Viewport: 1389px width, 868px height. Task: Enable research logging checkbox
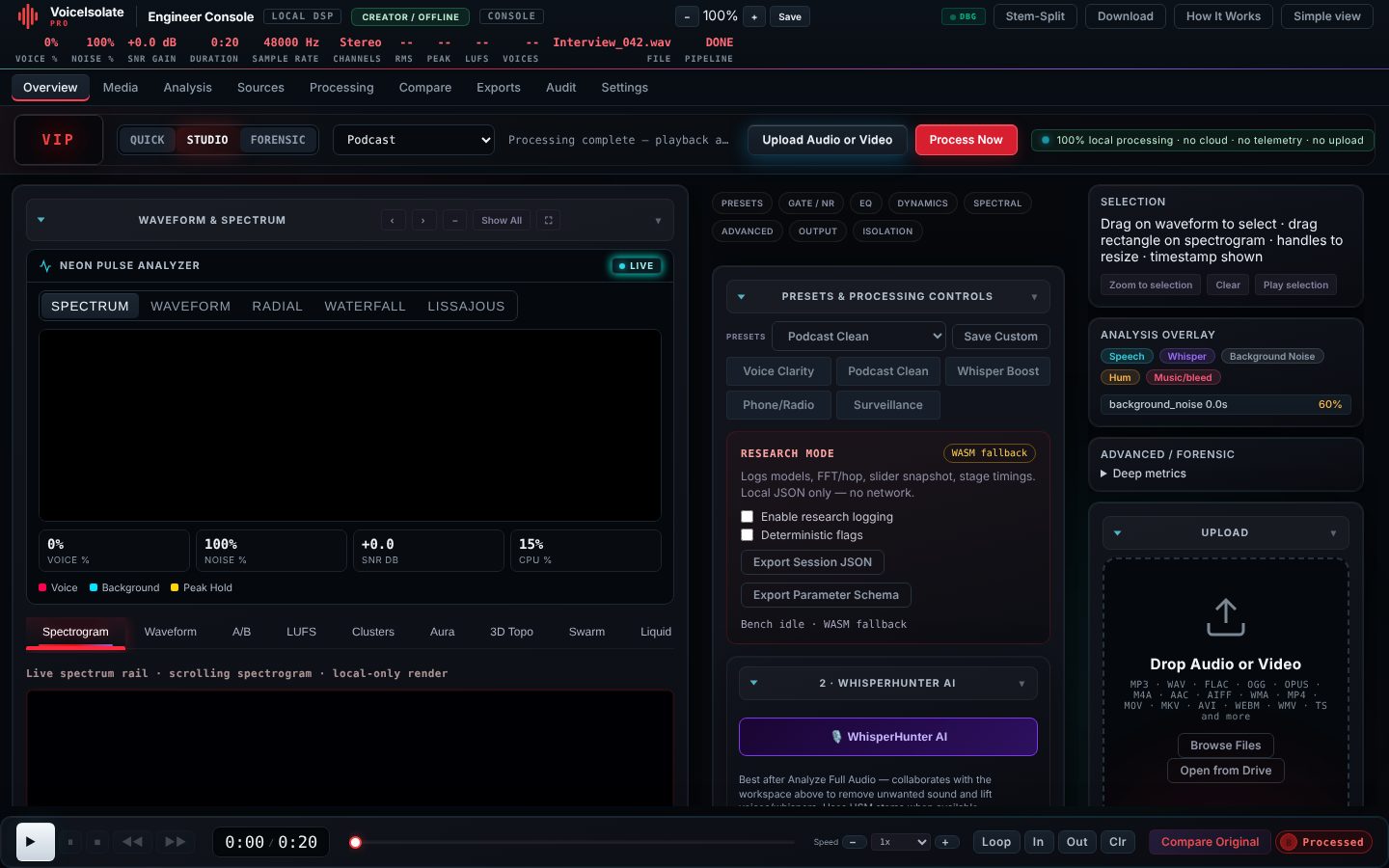click(x=747, y=516)
